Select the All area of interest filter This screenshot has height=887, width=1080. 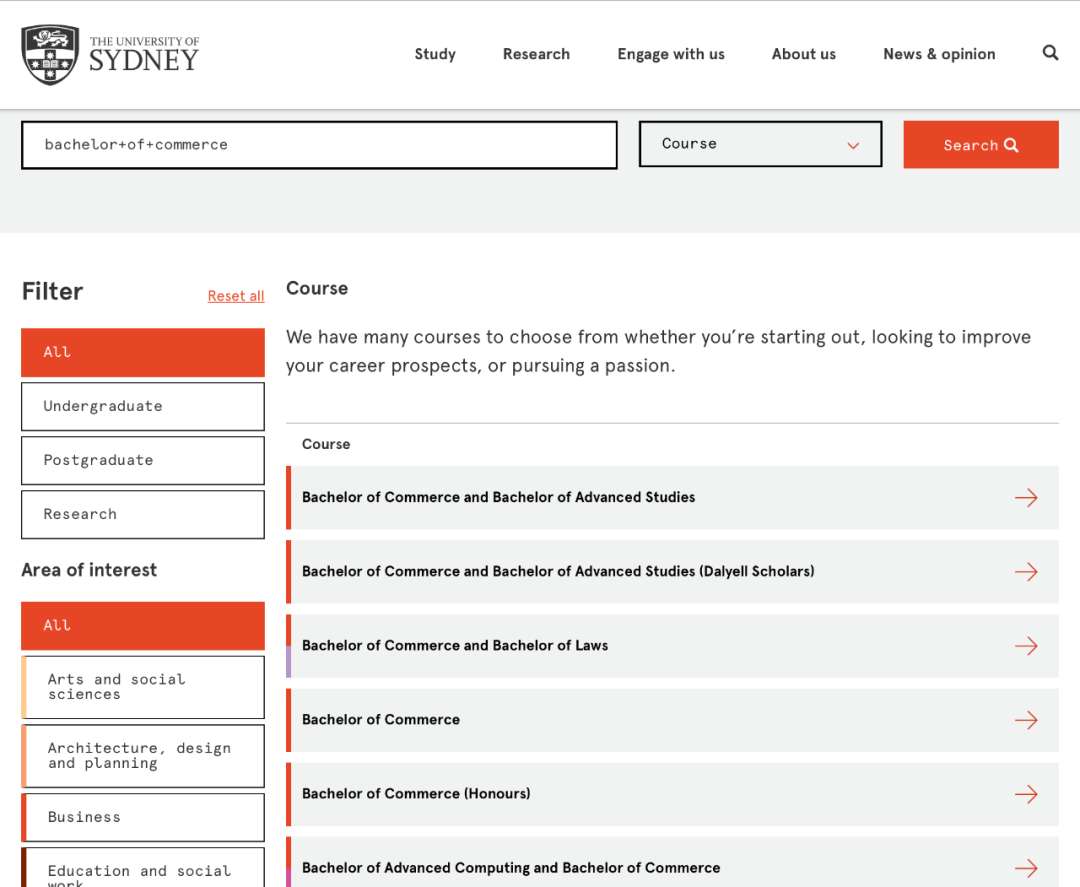[143, 626]
